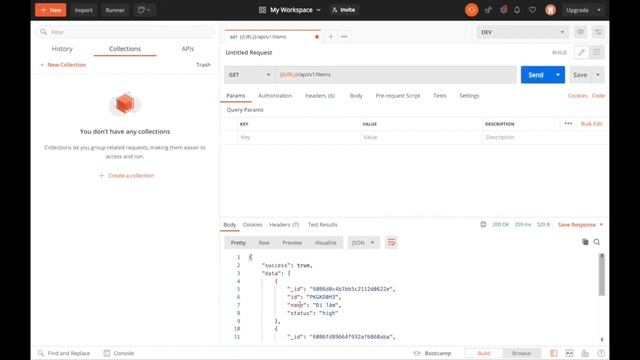
Task: Open the Console panel
Action: point(118,353)
